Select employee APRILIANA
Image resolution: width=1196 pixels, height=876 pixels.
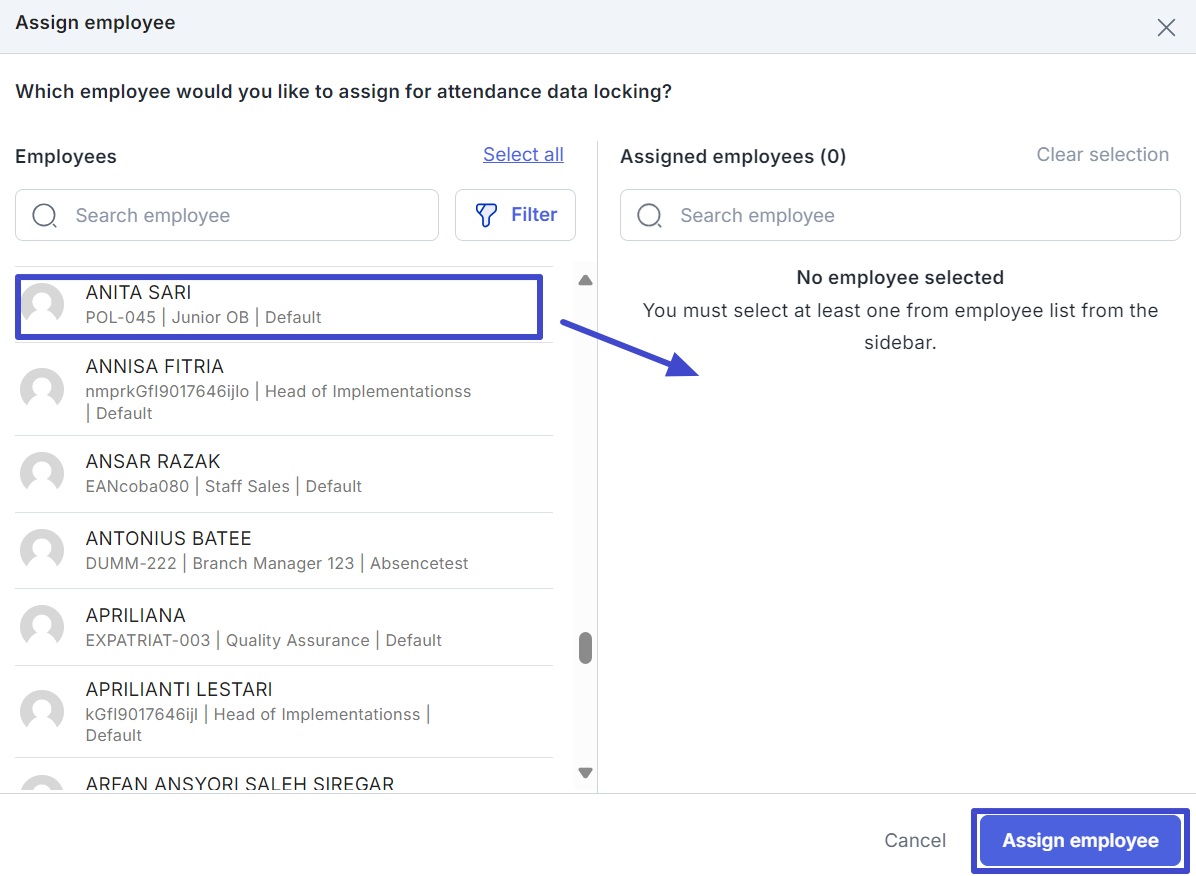tap(284, 627)
